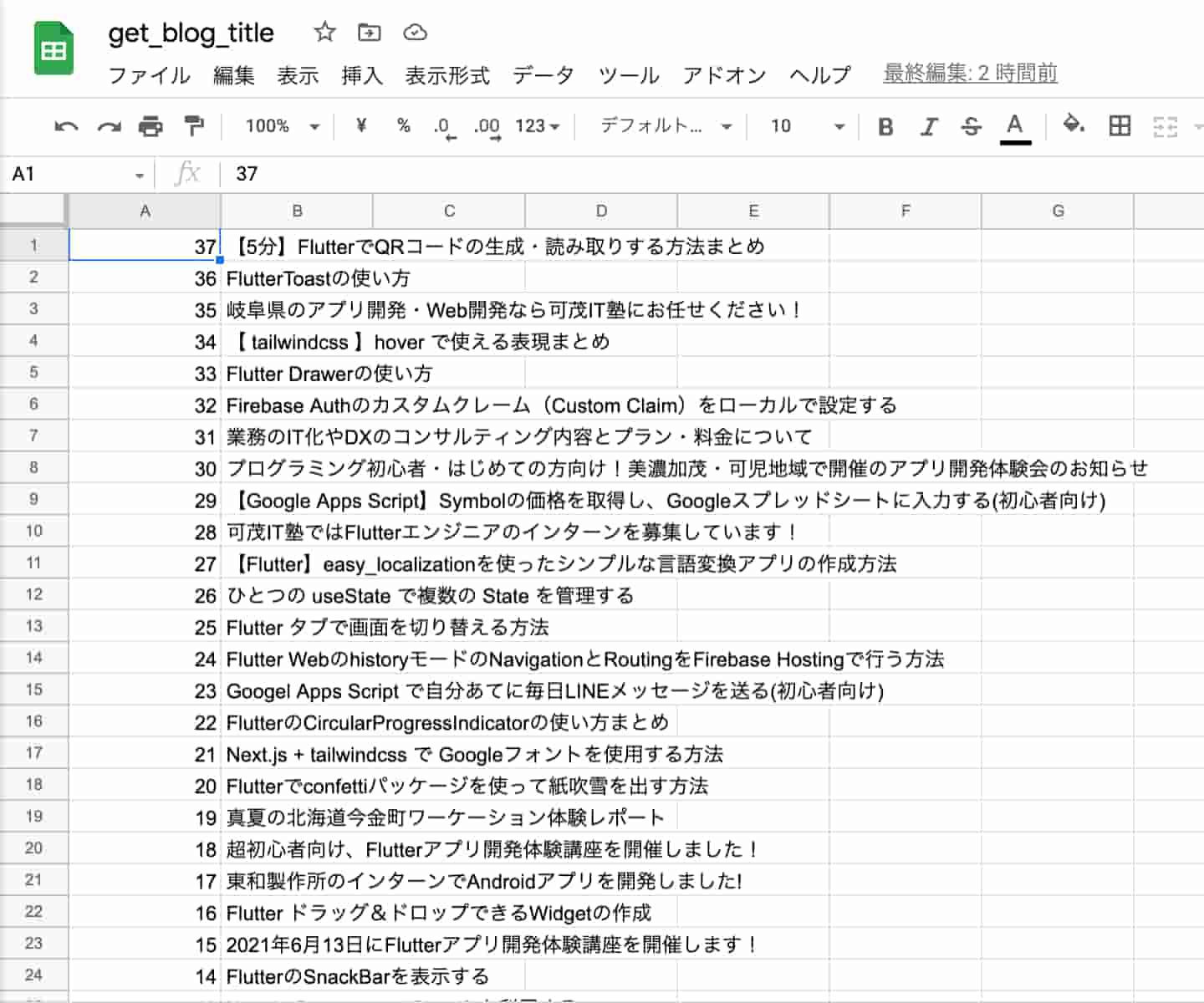The image size is (1204, 1003).
Task: Open the デフォルト font dropdown
Action: 666,126
